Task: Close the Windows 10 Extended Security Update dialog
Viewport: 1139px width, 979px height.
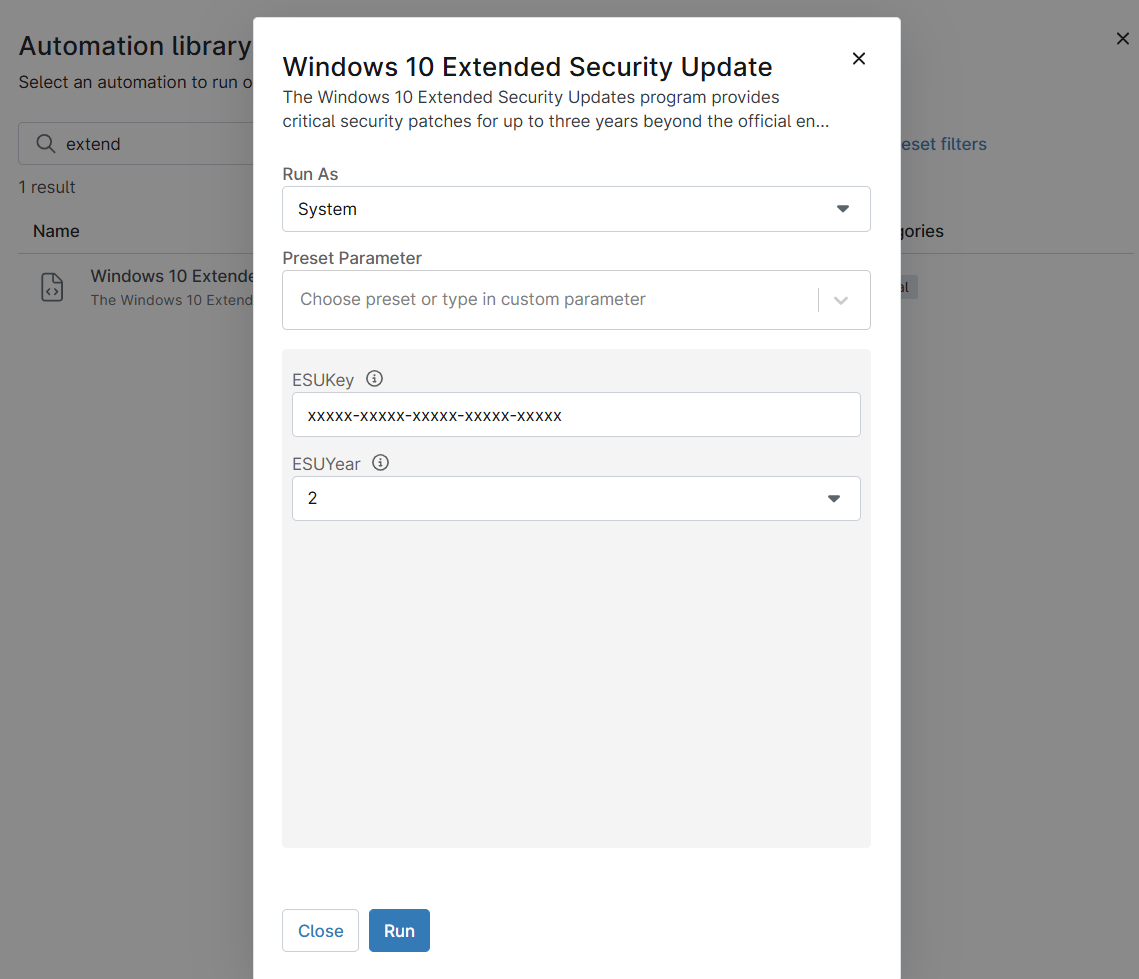Action: coord(858,59)
